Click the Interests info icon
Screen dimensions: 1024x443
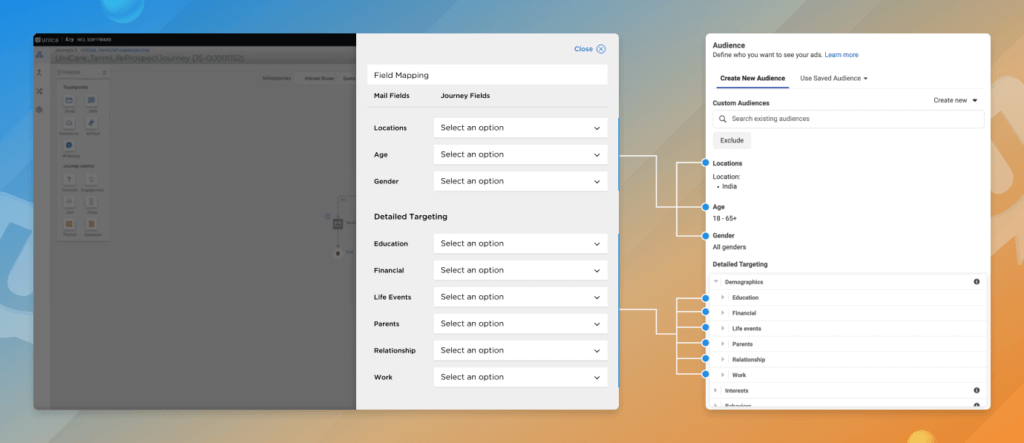976,390
